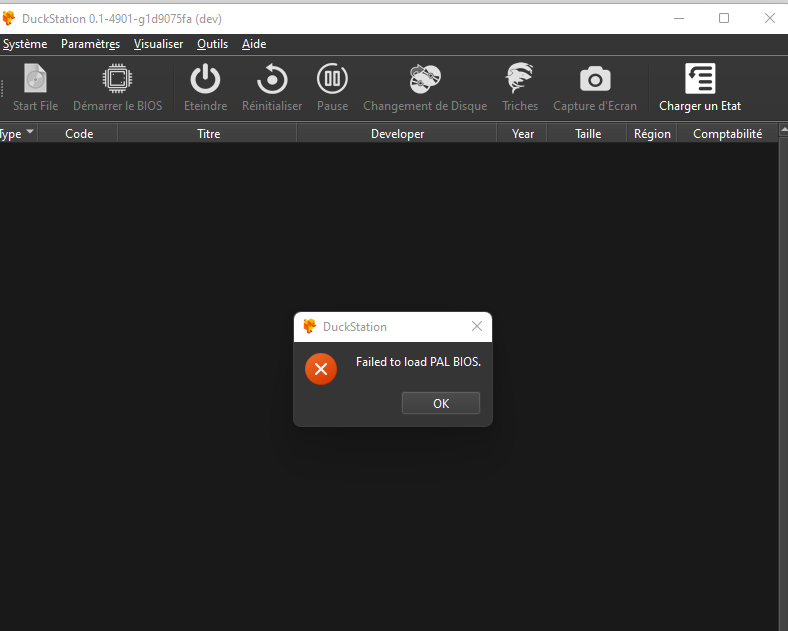Viewport: 788px width, 631px height.
Task: Click the "Failed to load PAL BIOS." message
Action: 418,362
